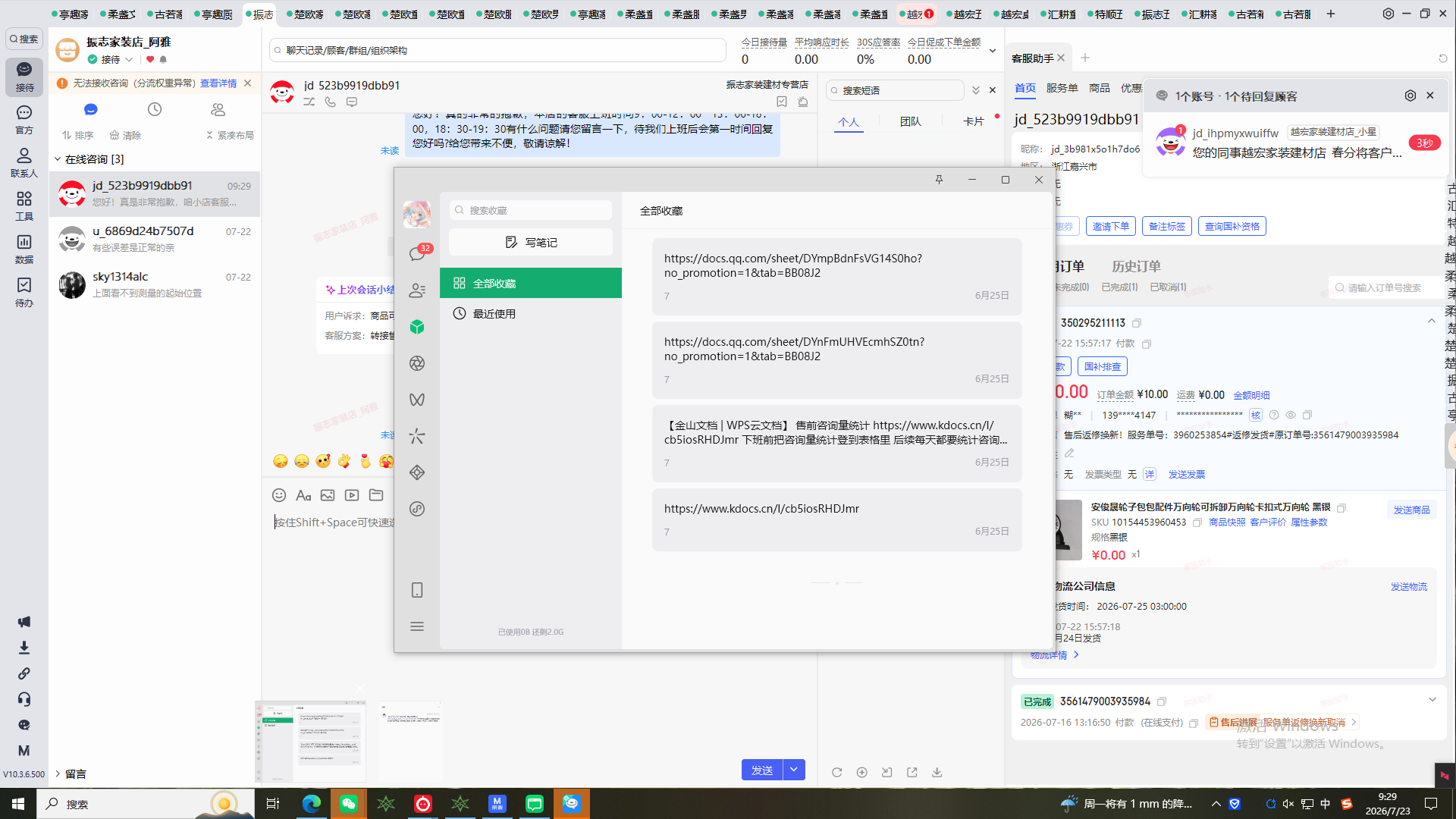Open the 待办 to-do panel
This screenshot has height=819, width=1456.
24,292
